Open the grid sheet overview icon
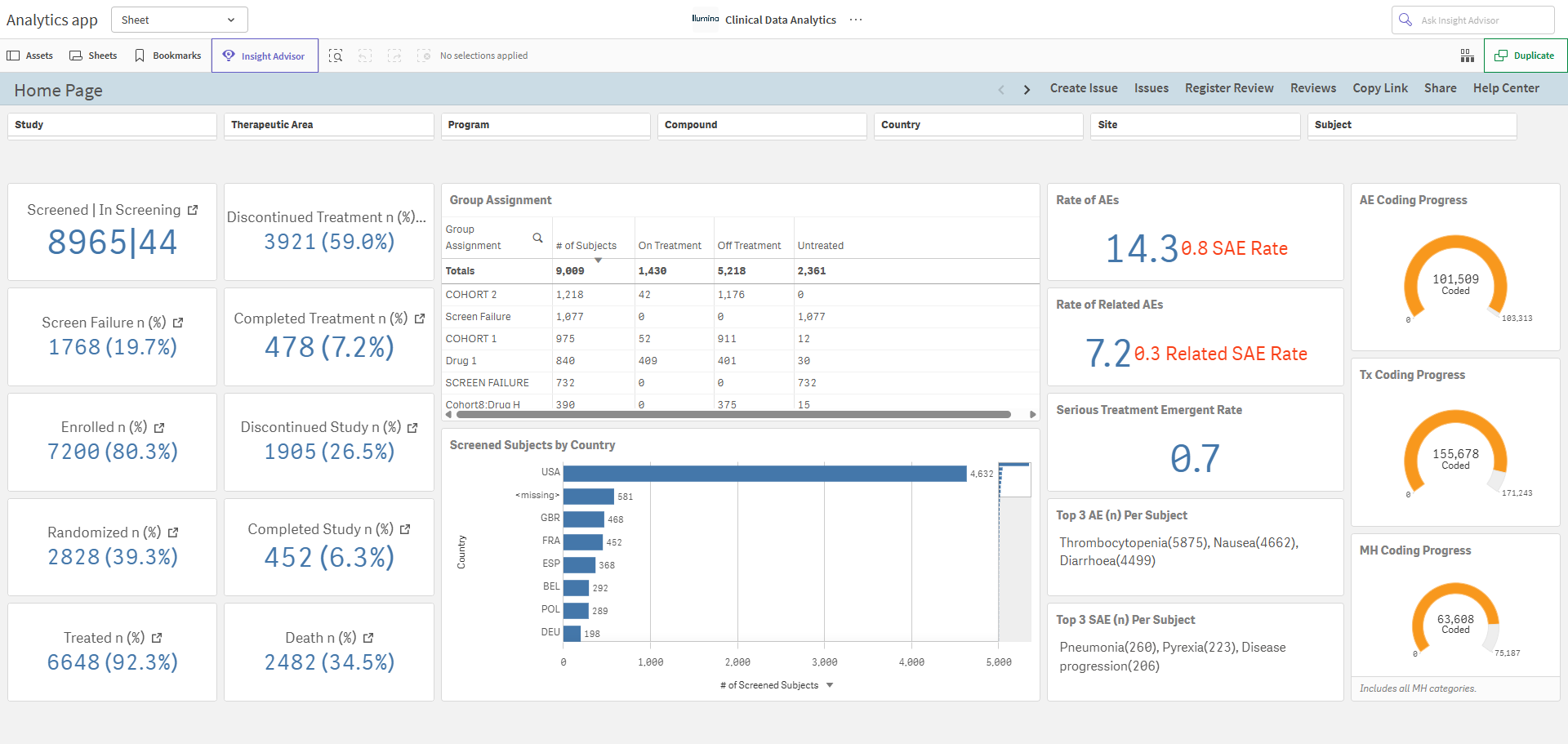The image size is (1568, 744). pos(1468,56)
